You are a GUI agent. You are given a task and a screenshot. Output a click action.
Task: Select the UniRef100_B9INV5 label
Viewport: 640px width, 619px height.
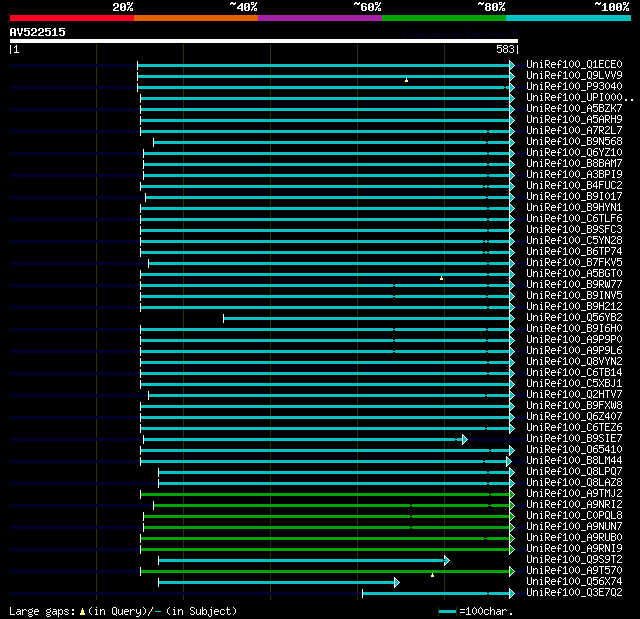(x=574, y=296)
